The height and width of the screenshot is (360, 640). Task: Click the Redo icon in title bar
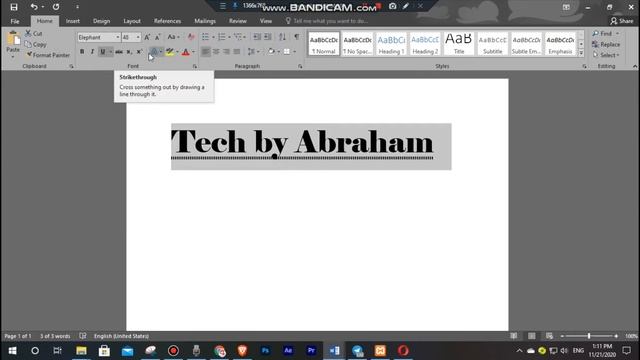point(56,7)
